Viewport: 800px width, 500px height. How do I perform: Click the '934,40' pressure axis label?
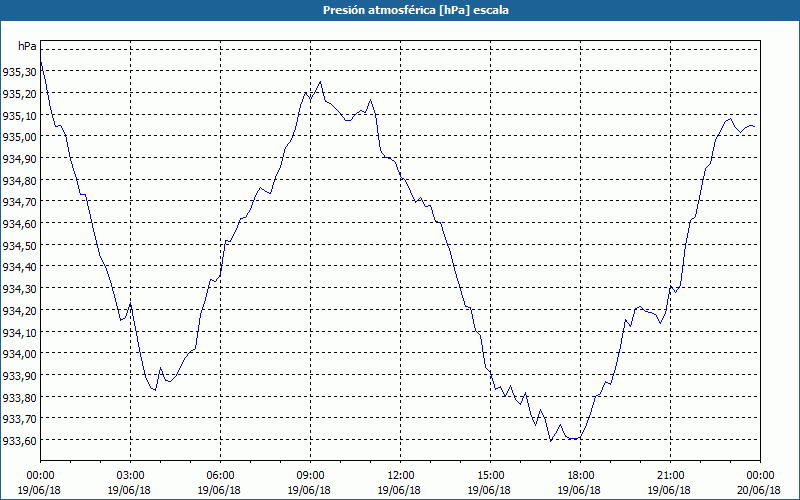[19, 267]
